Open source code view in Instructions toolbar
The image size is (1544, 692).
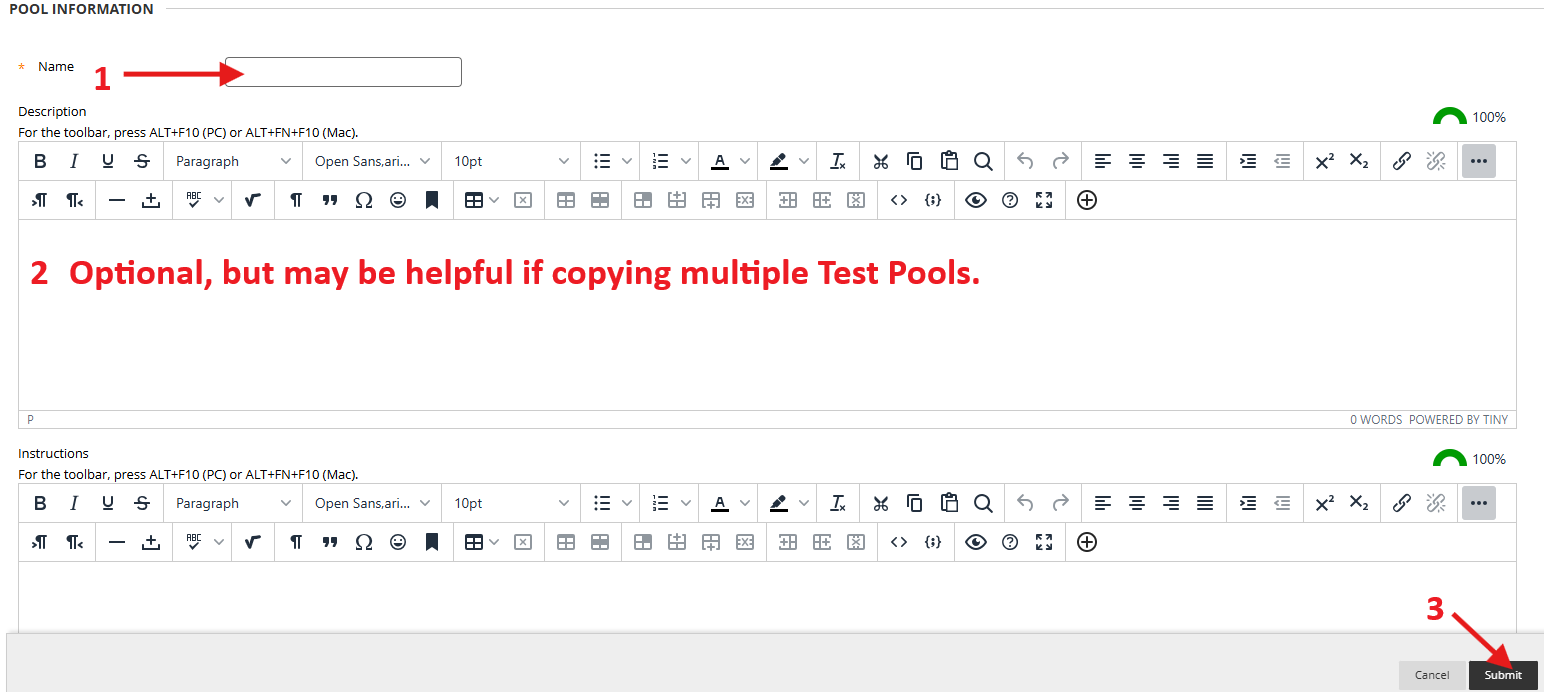click(x=899, y=542)
